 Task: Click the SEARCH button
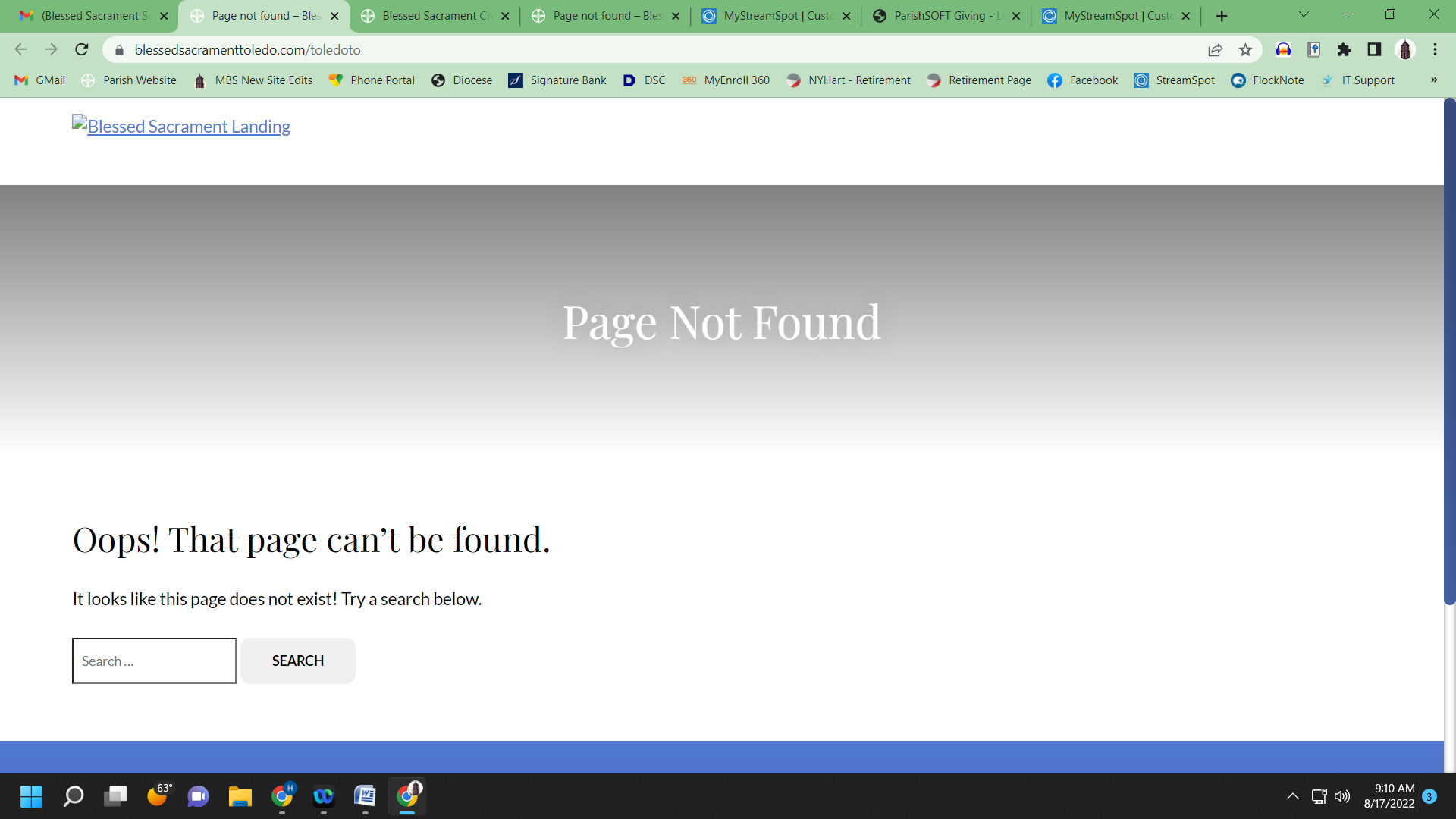(298, 661)
